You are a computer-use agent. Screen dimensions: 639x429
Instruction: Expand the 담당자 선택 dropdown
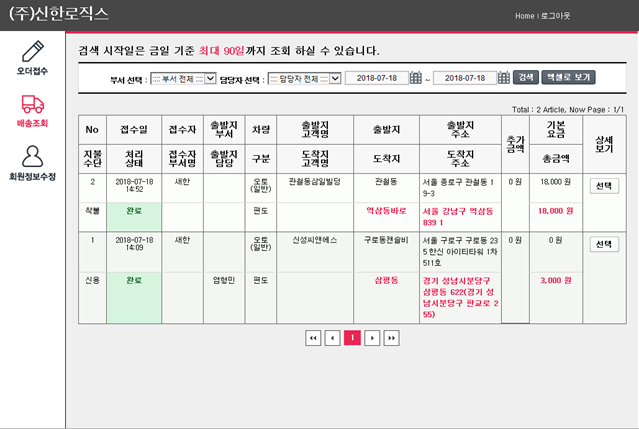point(304,79)
